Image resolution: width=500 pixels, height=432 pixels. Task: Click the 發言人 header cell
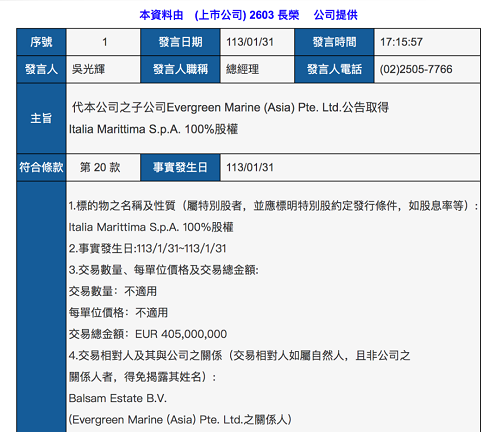click(x=41, y=69)
